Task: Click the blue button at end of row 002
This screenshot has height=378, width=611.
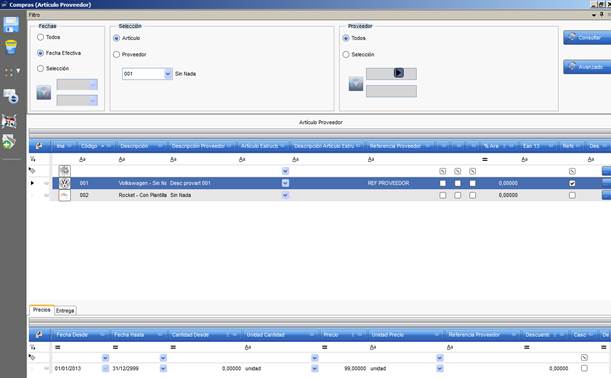Action: [606, 195]
